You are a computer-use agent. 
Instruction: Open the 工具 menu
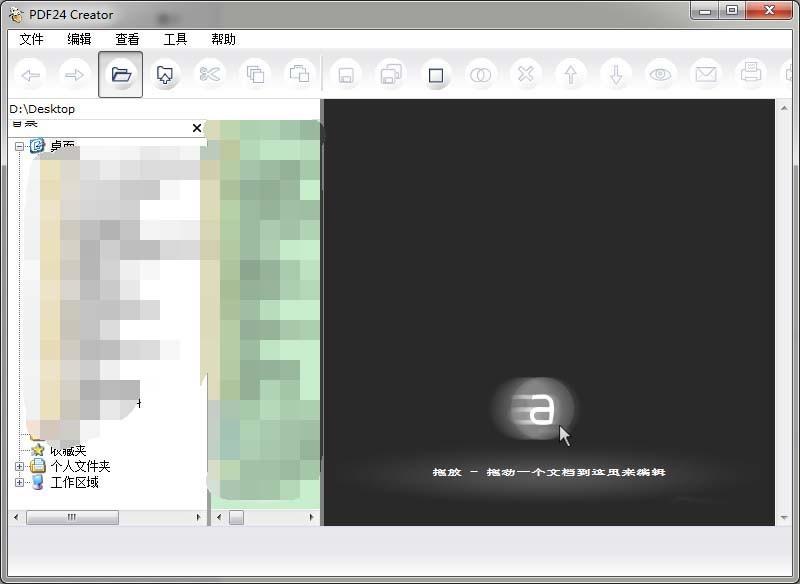[175, 39]
